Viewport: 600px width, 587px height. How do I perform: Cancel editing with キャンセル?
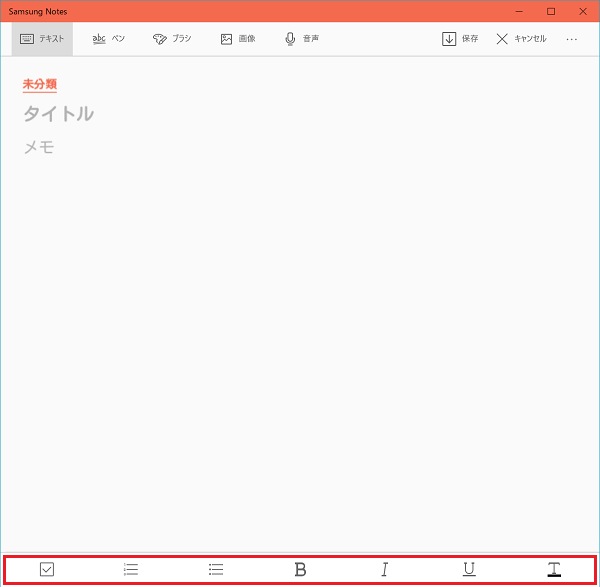point(521,39)
